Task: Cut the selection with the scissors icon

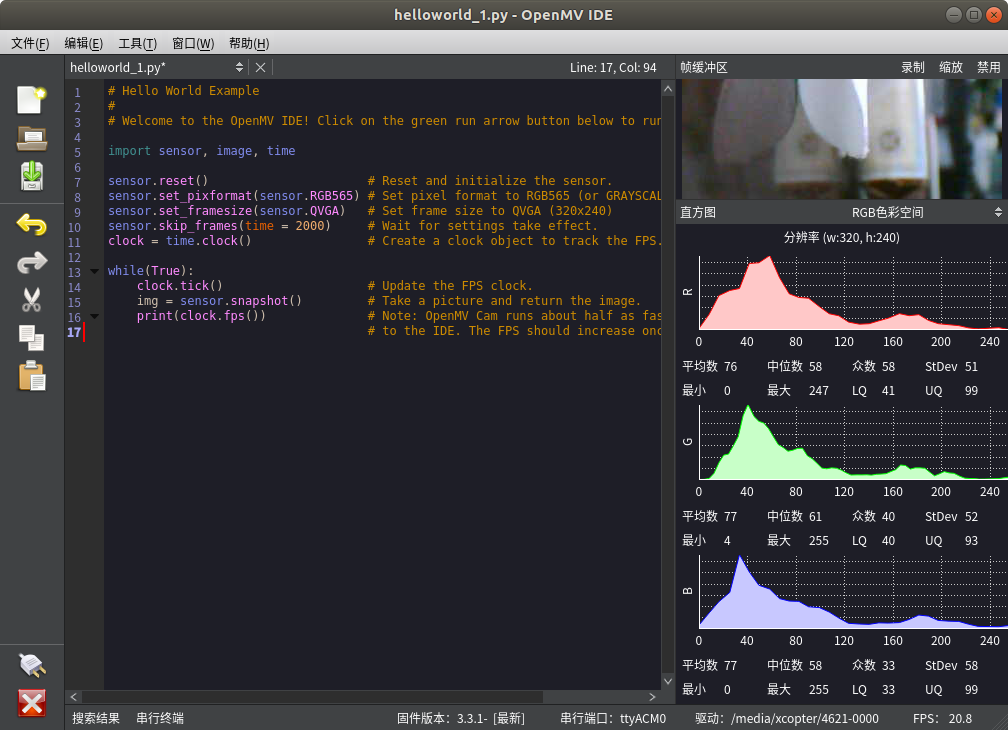Action: coord(31,300)
